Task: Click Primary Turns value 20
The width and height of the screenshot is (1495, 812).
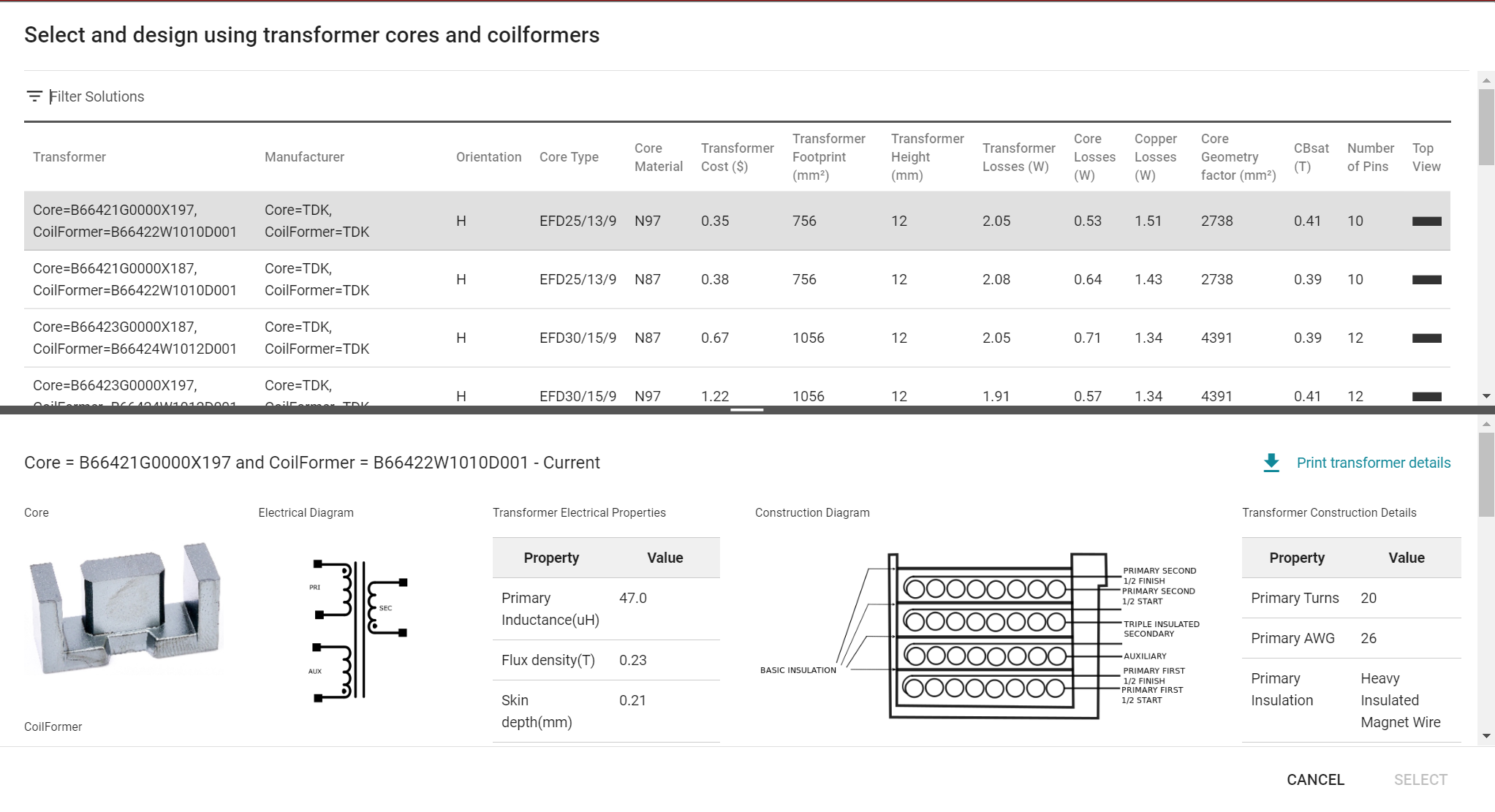Action: [x=1369, y=598]
